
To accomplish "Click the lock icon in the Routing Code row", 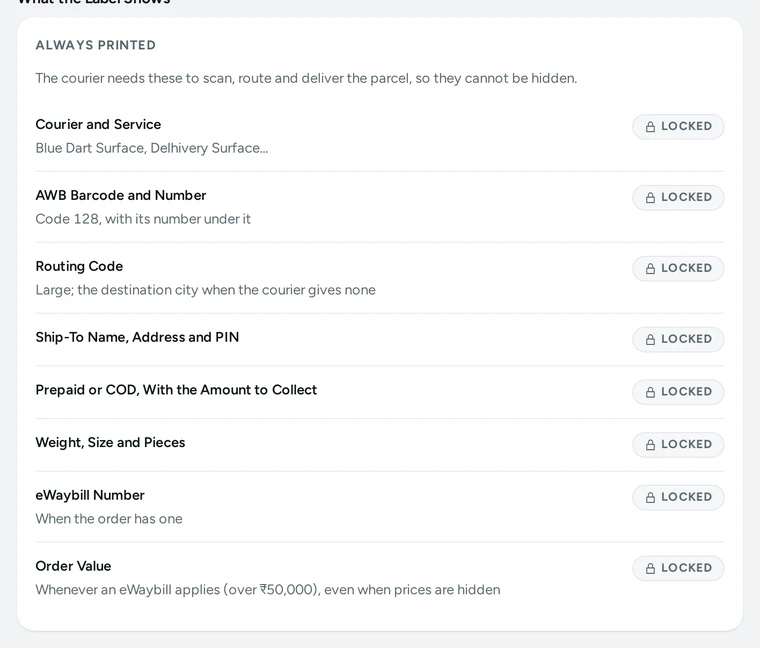I will click(x=650, y=268).
